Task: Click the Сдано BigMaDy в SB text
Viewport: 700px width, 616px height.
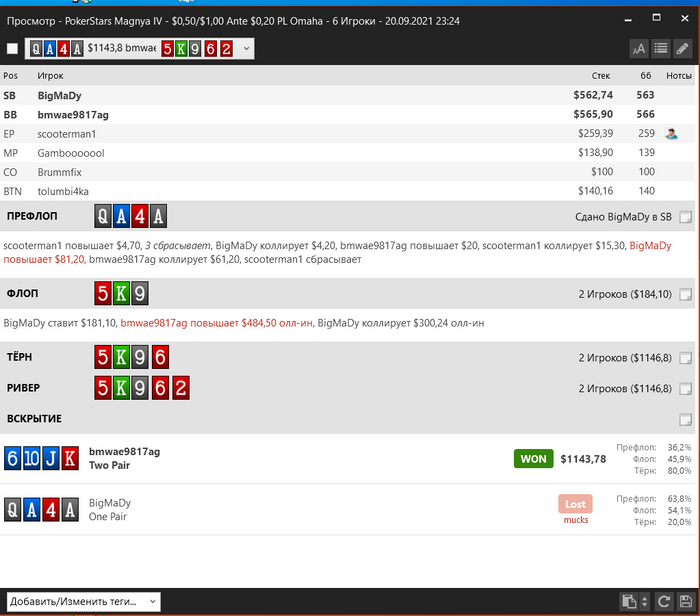Action: click(x=623, y=217)
